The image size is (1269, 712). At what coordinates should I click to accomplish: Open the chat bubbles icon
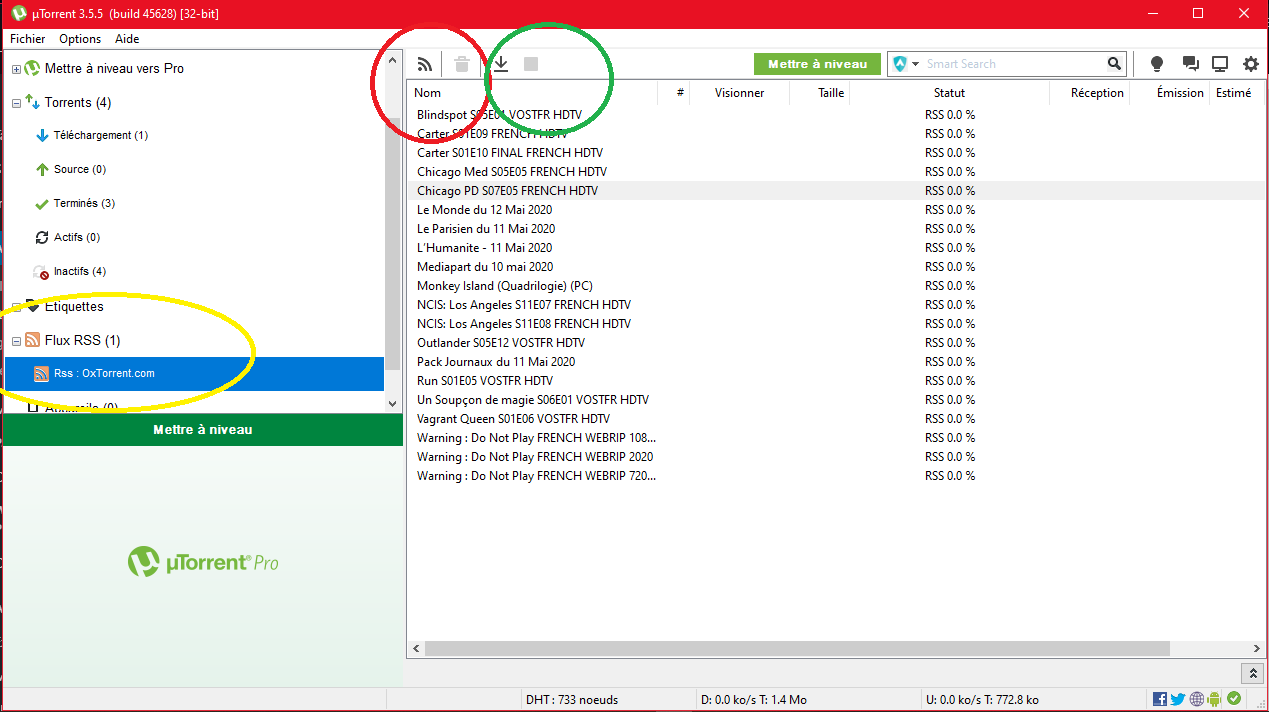[x=1190, y=64]
